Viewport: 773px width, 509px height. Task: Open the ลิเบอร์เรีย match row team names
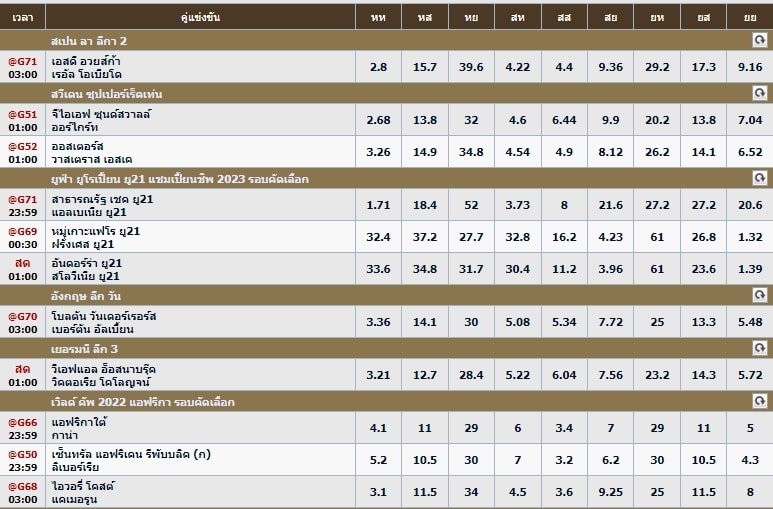[131, 460]
